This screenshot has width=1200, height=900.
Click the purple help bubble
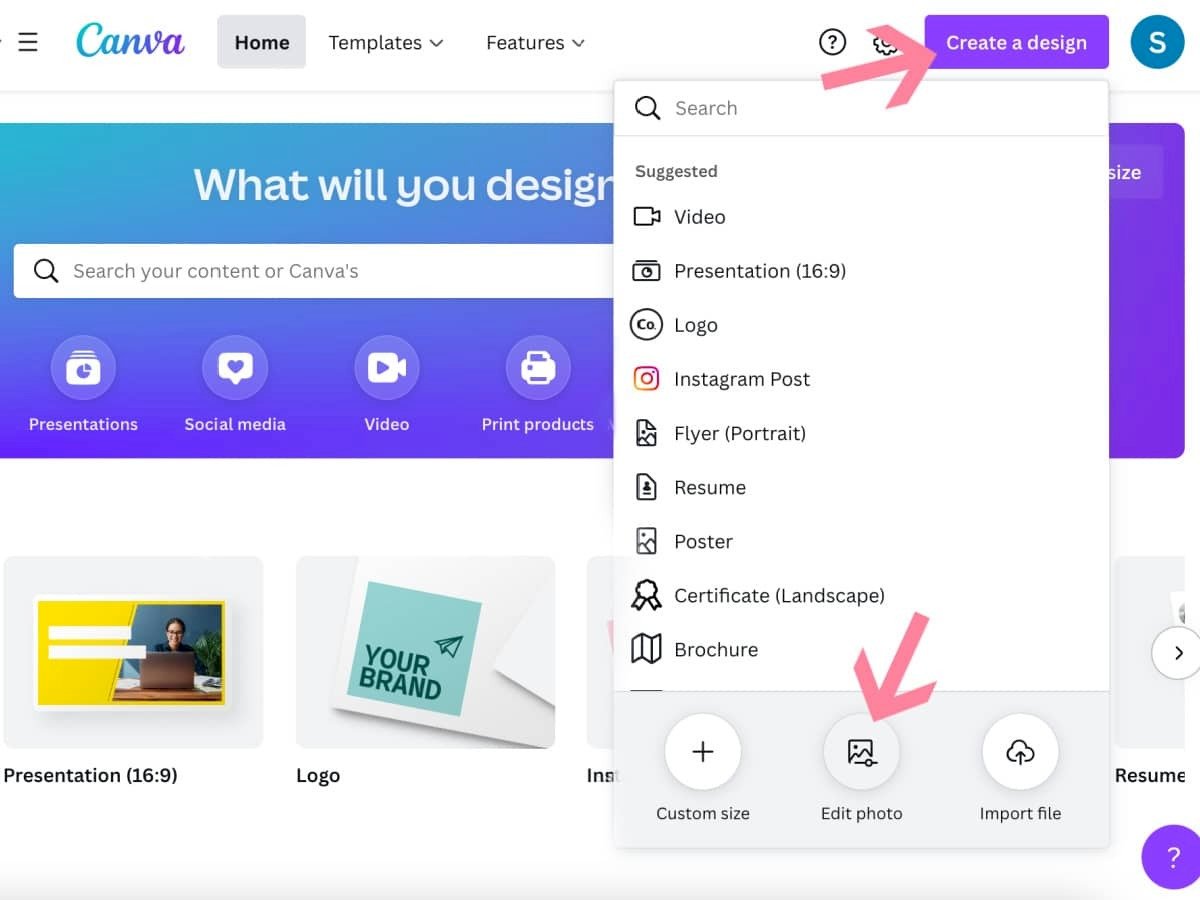pyautogui.click(x=1171, y=857)
